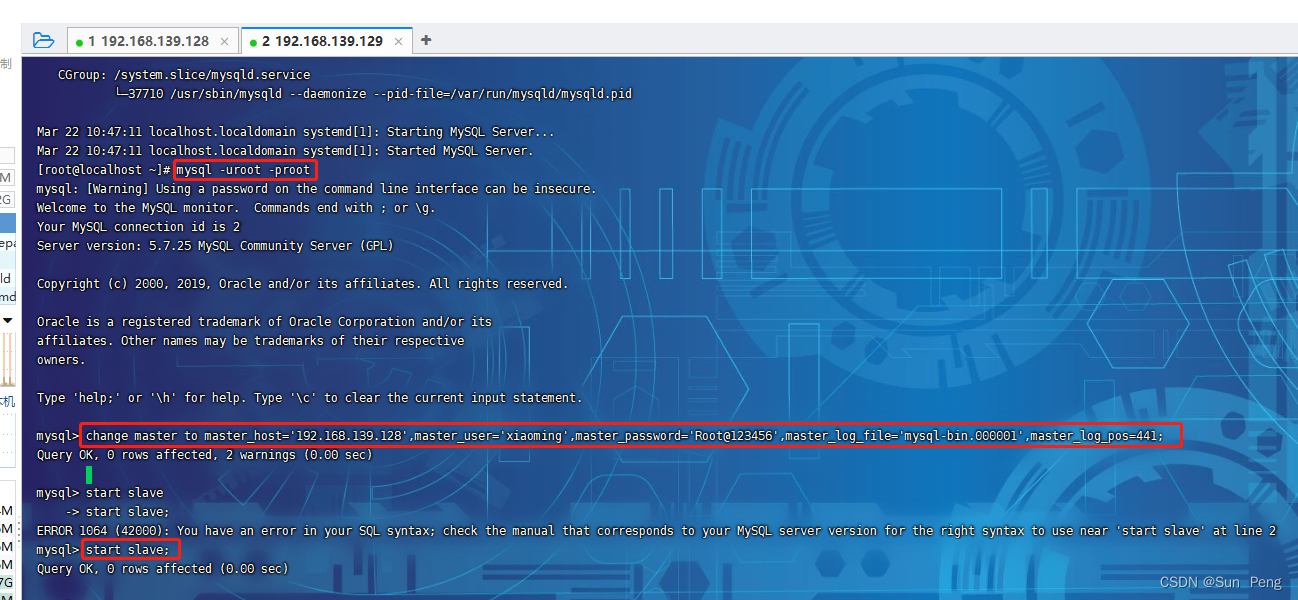The width and height of the screenshot is (1298, 600).
Task: Click 'mysql> start slave' line without semicolon
Action: 99,493
